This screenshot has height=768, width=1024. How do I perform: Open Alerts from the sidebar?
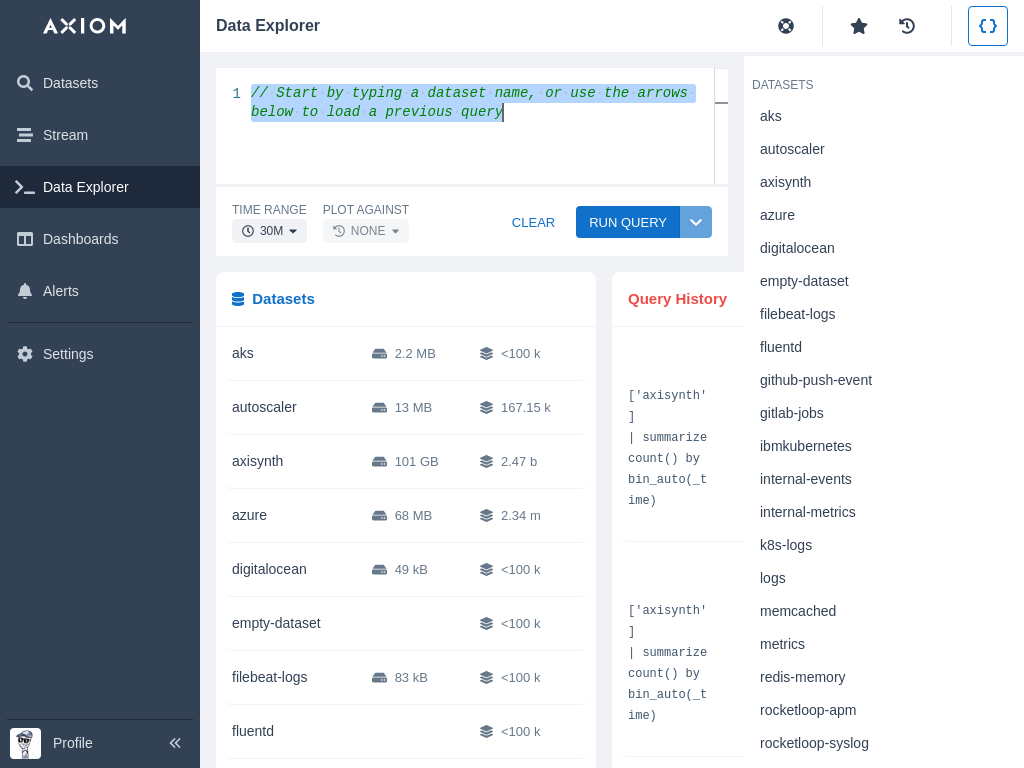(x=60, y=291)
